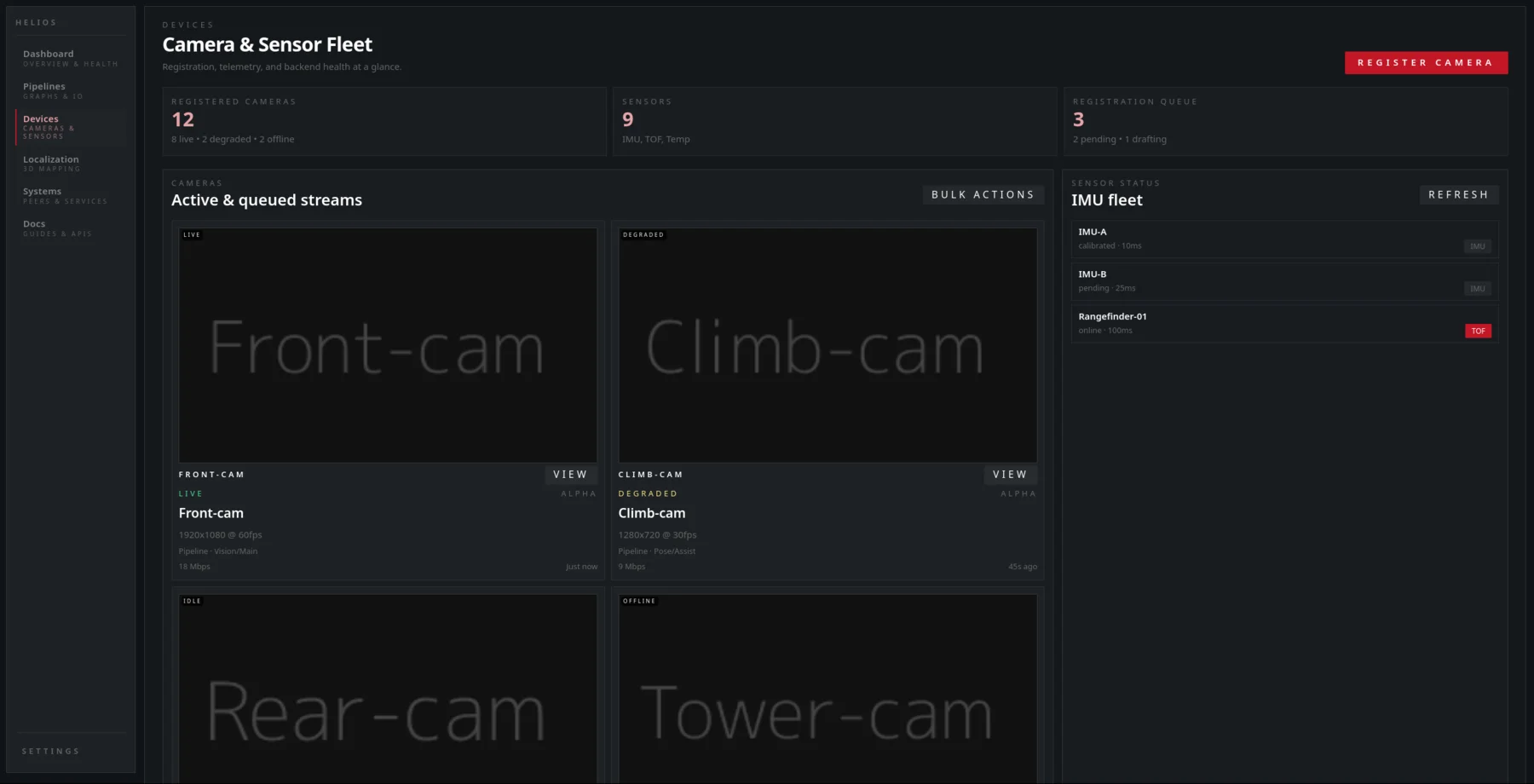Click '2 pending • 1 drafting' text
Viewport: 1534px width, 784px height.
pos(1120,140)
